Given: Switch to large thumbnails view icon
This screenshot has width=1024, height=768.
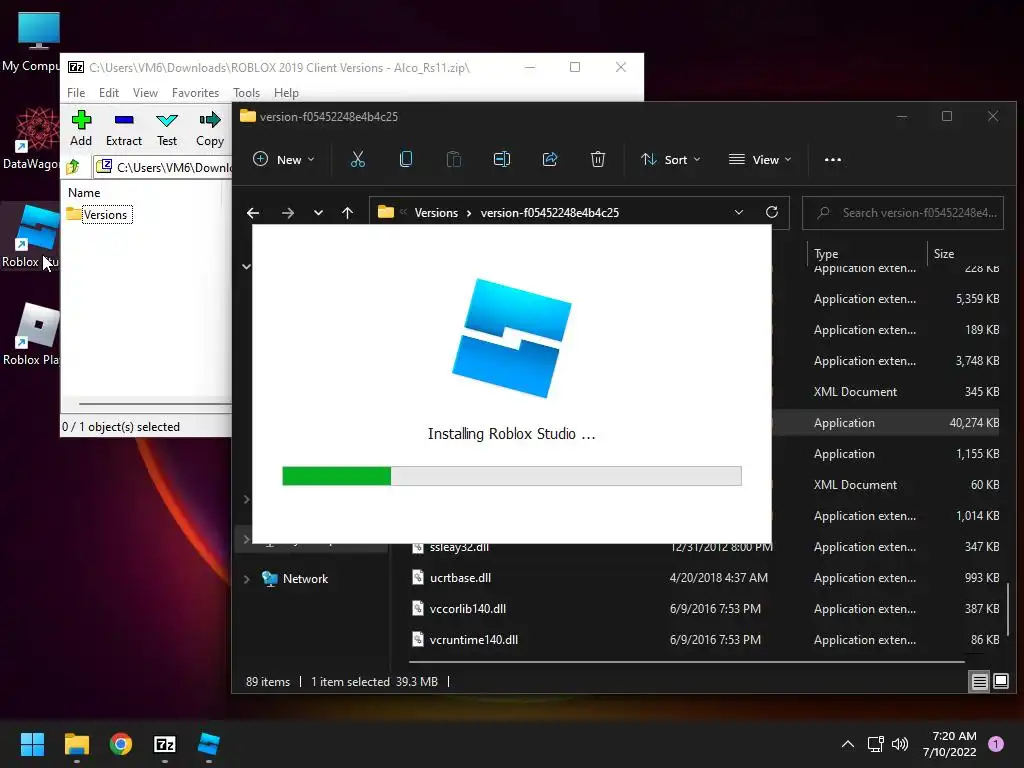Looking at the screenshot, I should tap(1000, 682).
